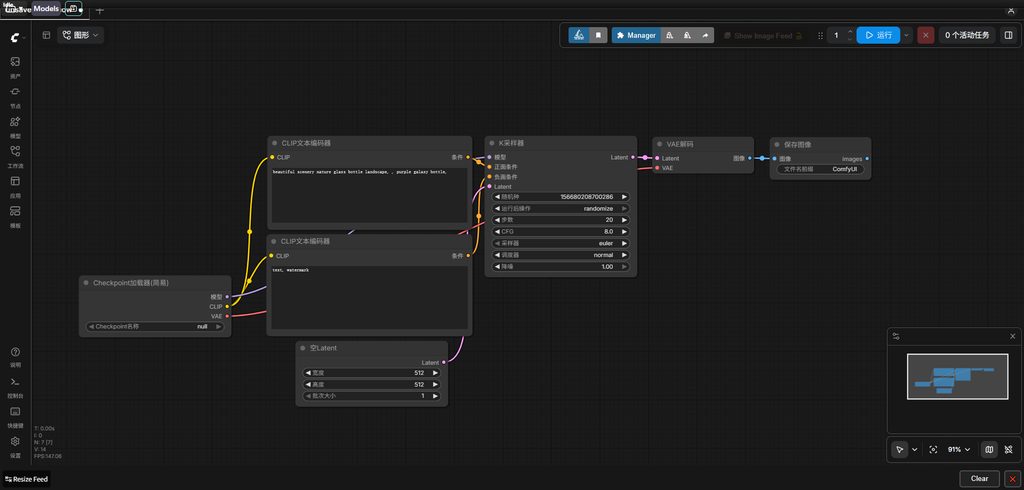
Task: Open the 节点 node library panel
Action: pyautogui.click(x=15, y=97)
